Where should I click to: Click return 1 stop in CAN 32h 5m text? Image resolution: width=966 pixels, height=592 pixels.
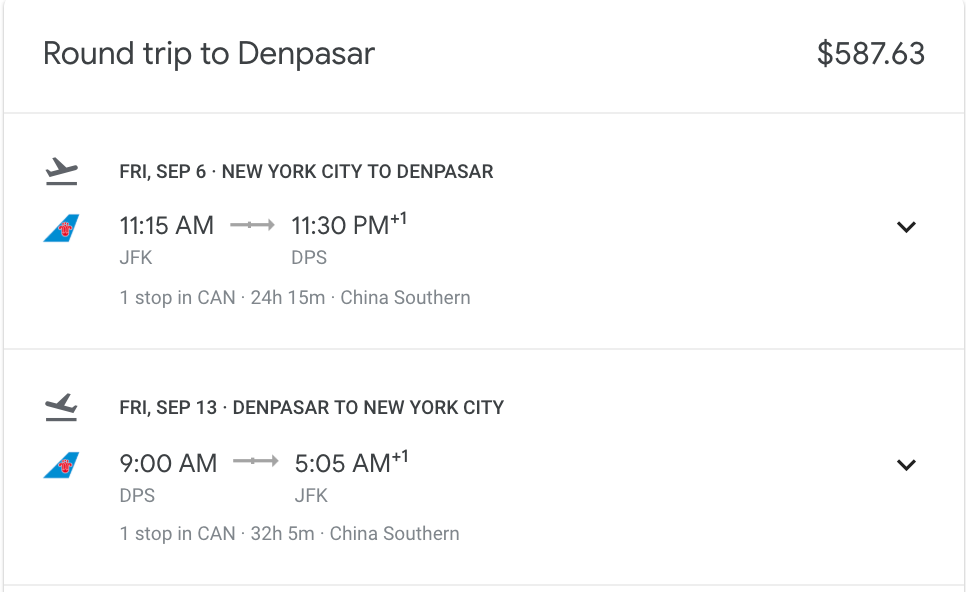click(x=289, y=533)
